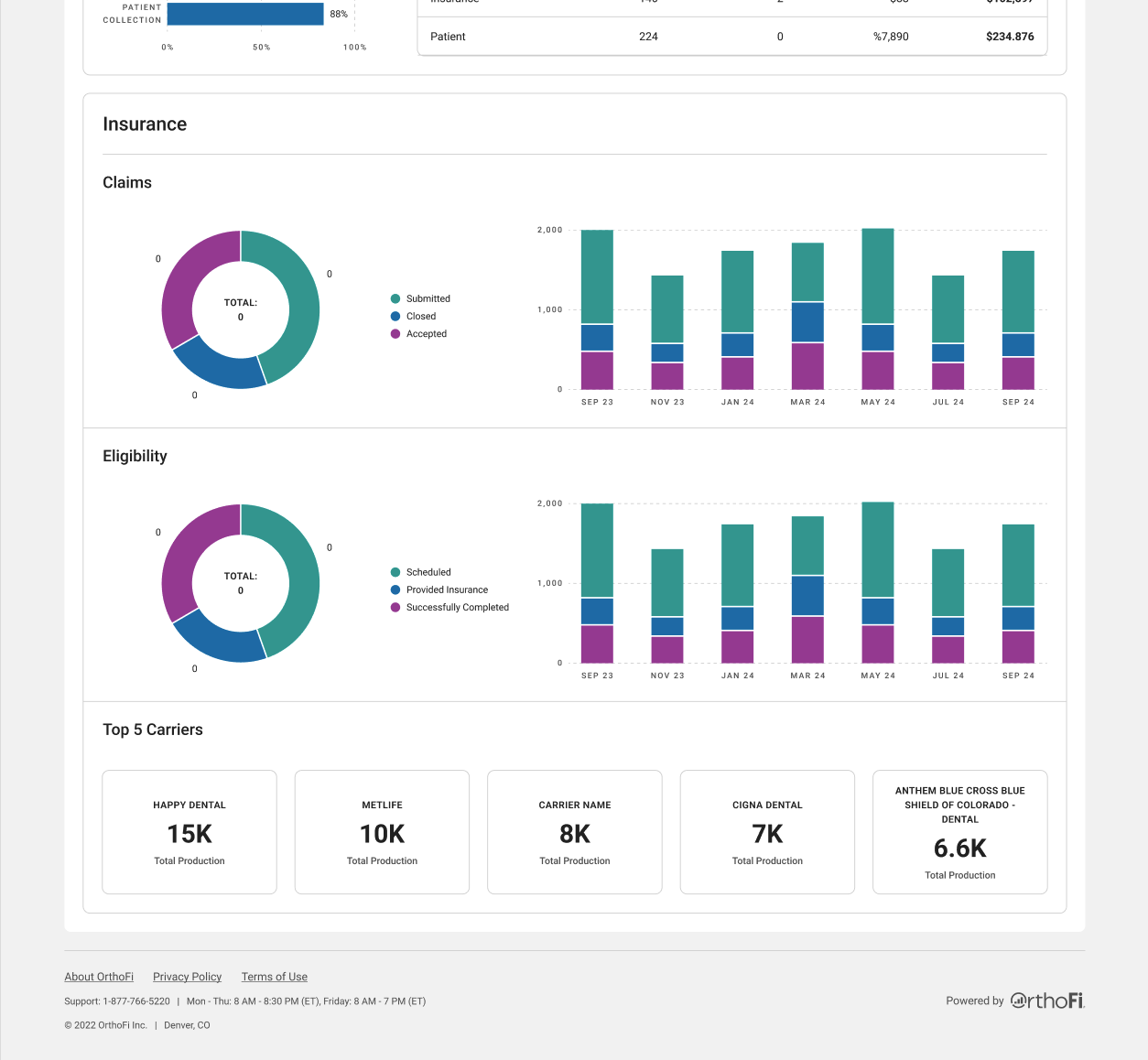This screenshot has height=1060, width=1148.
Task: Click the Powered by text in footer
Action: click(975, 1001)
